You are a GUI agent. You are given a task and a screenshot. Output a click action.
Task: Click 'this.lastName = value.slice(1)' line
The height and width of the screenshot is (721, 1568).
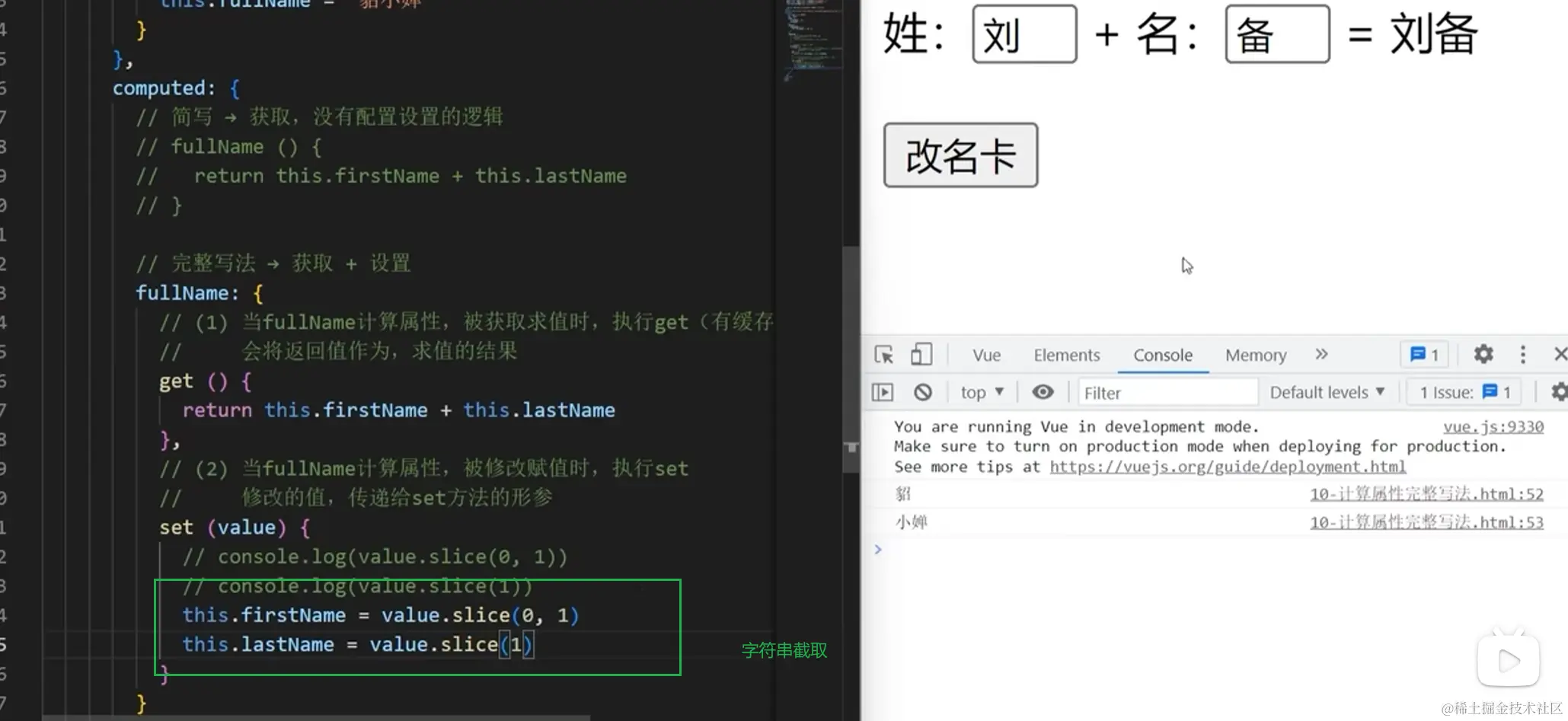357,645
